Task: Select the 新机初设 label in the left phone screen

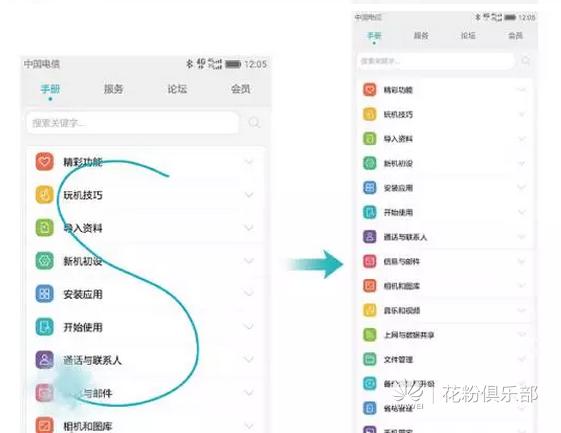Action: (83, 261)
